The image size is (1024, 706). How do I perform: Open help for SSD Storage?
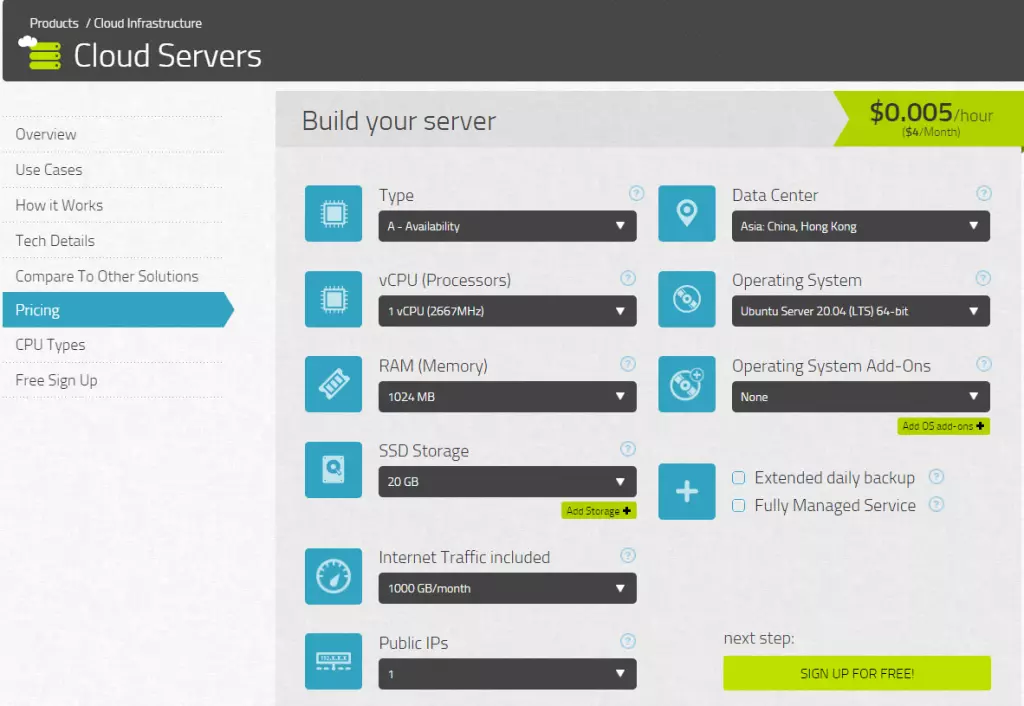(628, 449)
